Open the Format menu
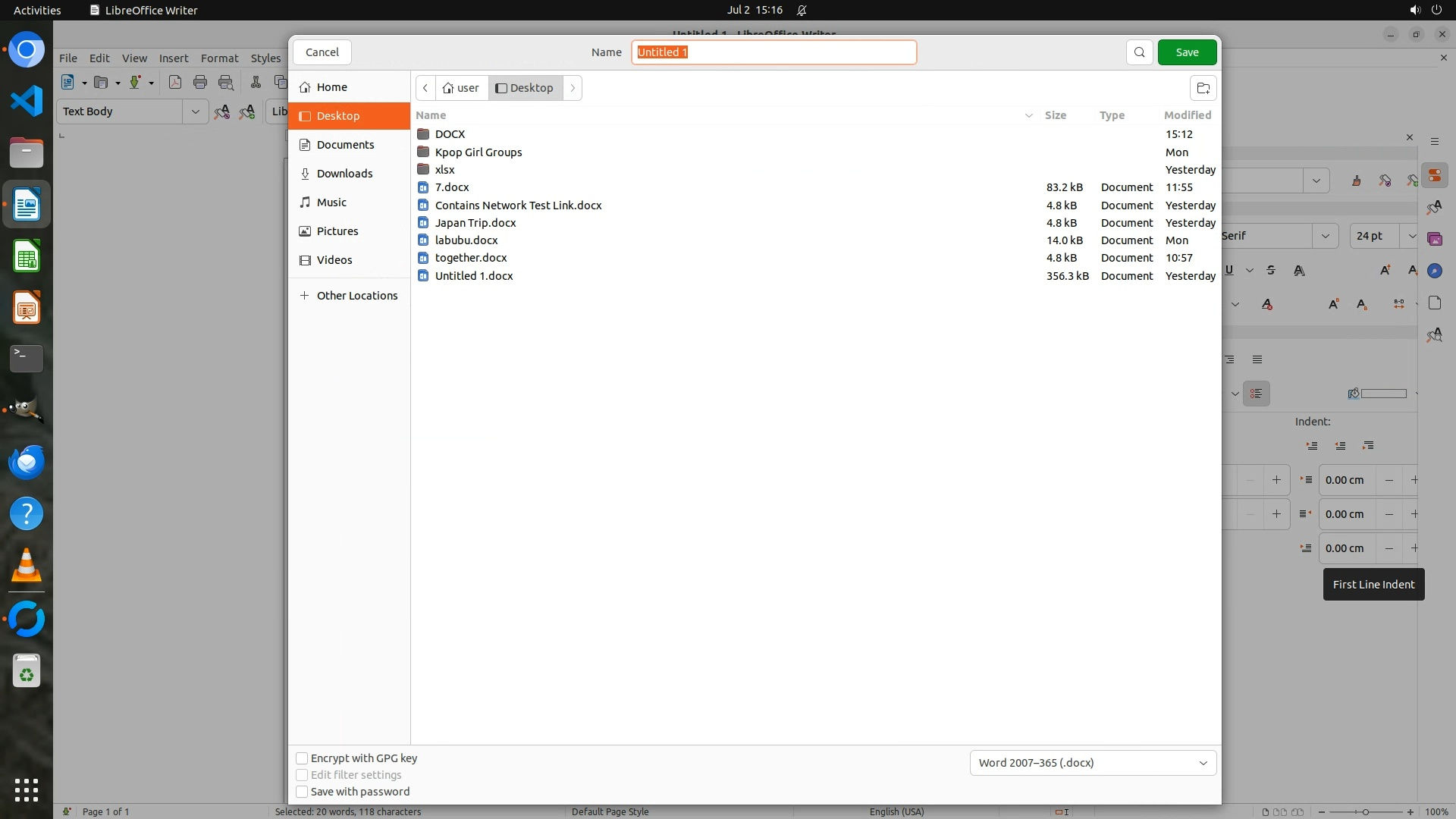 pyautogui.click(x=219, y=58)
